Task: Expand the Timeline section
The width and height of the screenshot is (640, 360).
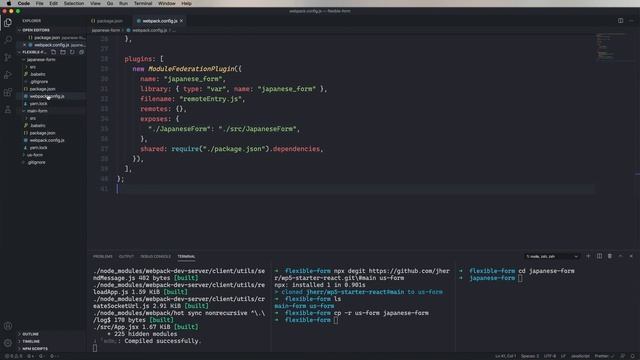Action: [51, 341]
